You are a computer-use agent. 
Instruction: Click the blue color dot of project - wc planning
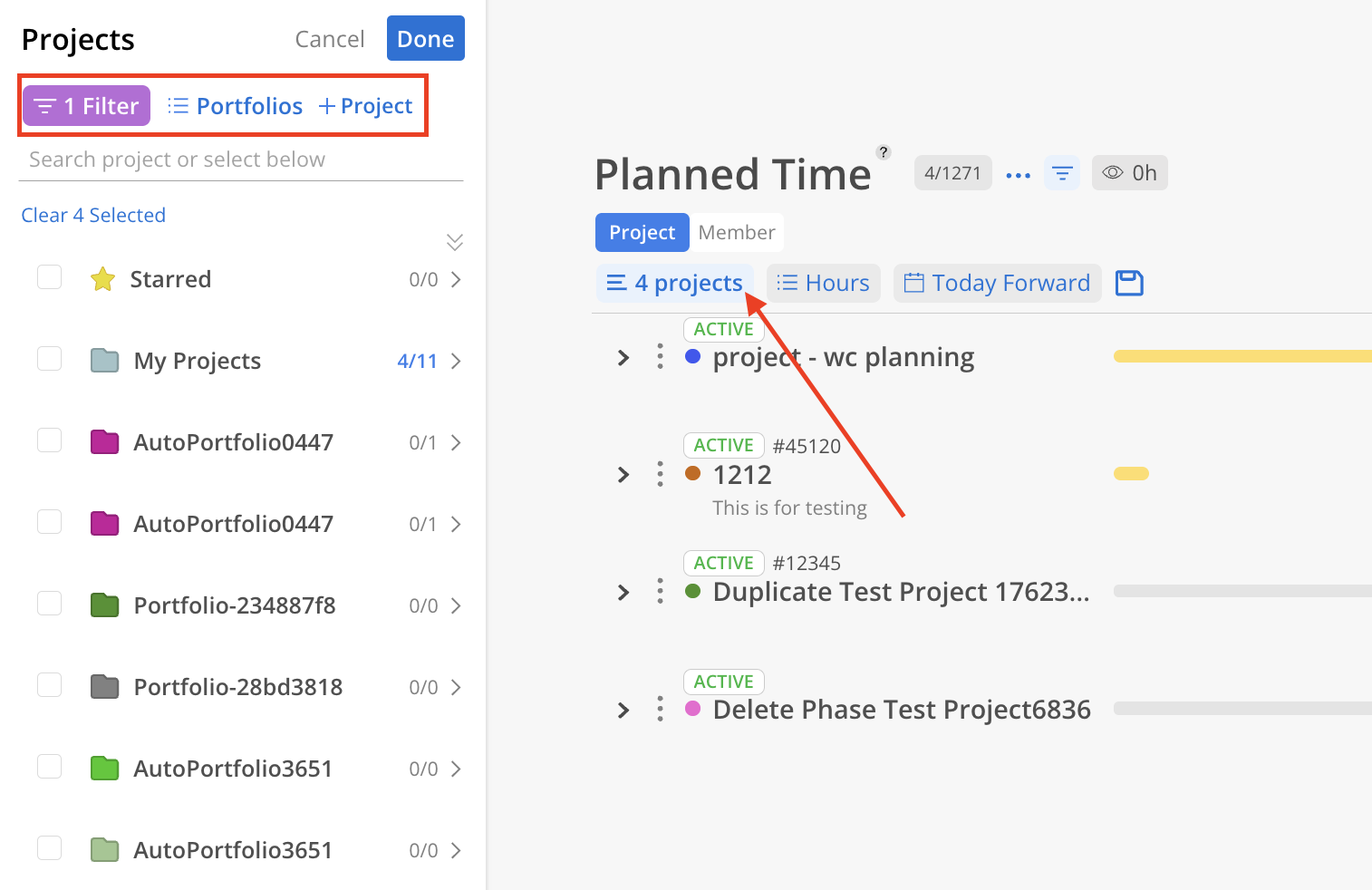coord(693,357)
